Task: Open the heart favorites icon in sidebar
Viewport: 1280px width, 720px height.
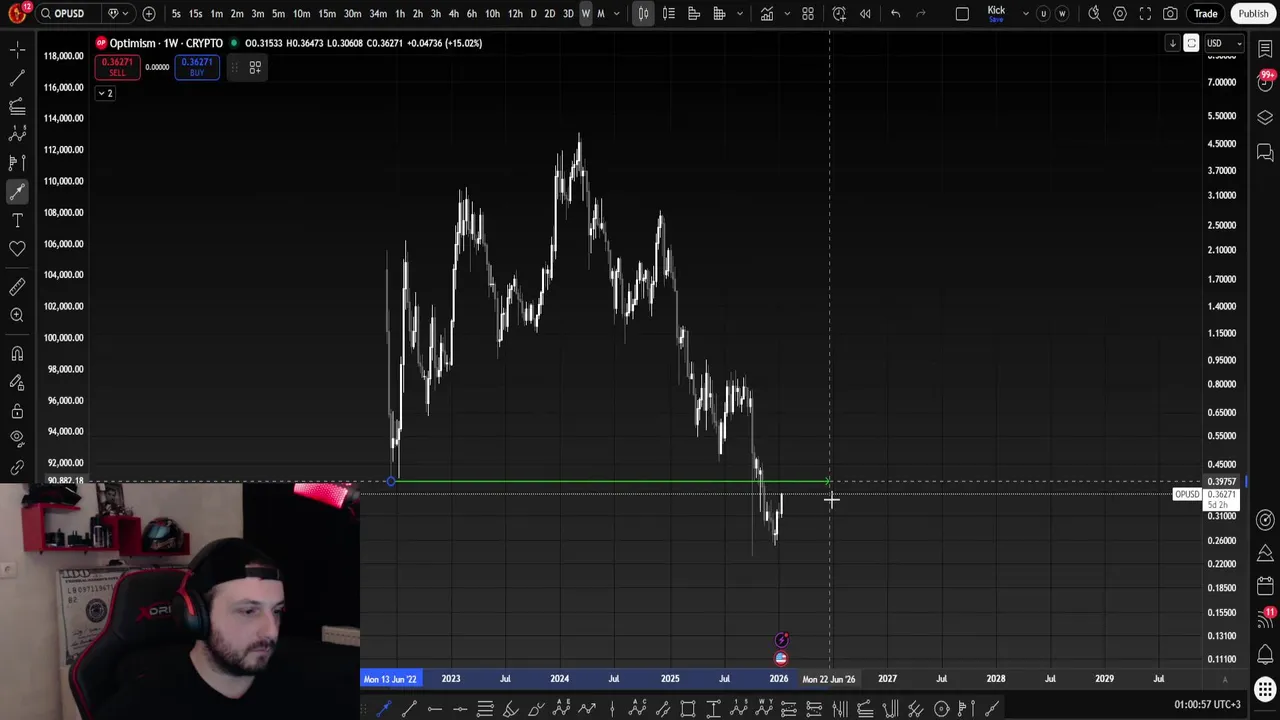Action: click(17, 248)
